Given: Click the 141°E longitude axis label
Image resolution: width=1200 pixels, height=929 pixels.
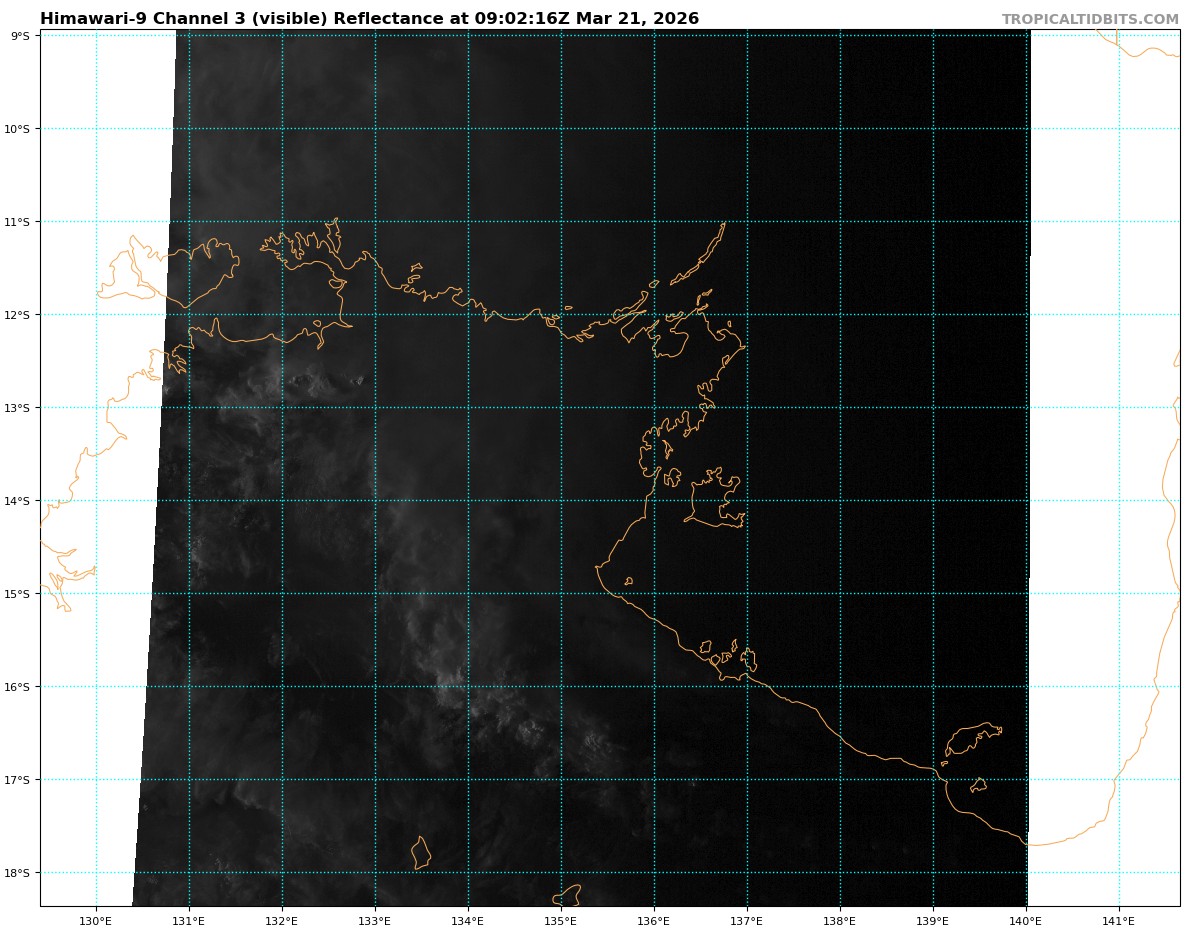Looking at the screenshot, I should coord(1119,920).
